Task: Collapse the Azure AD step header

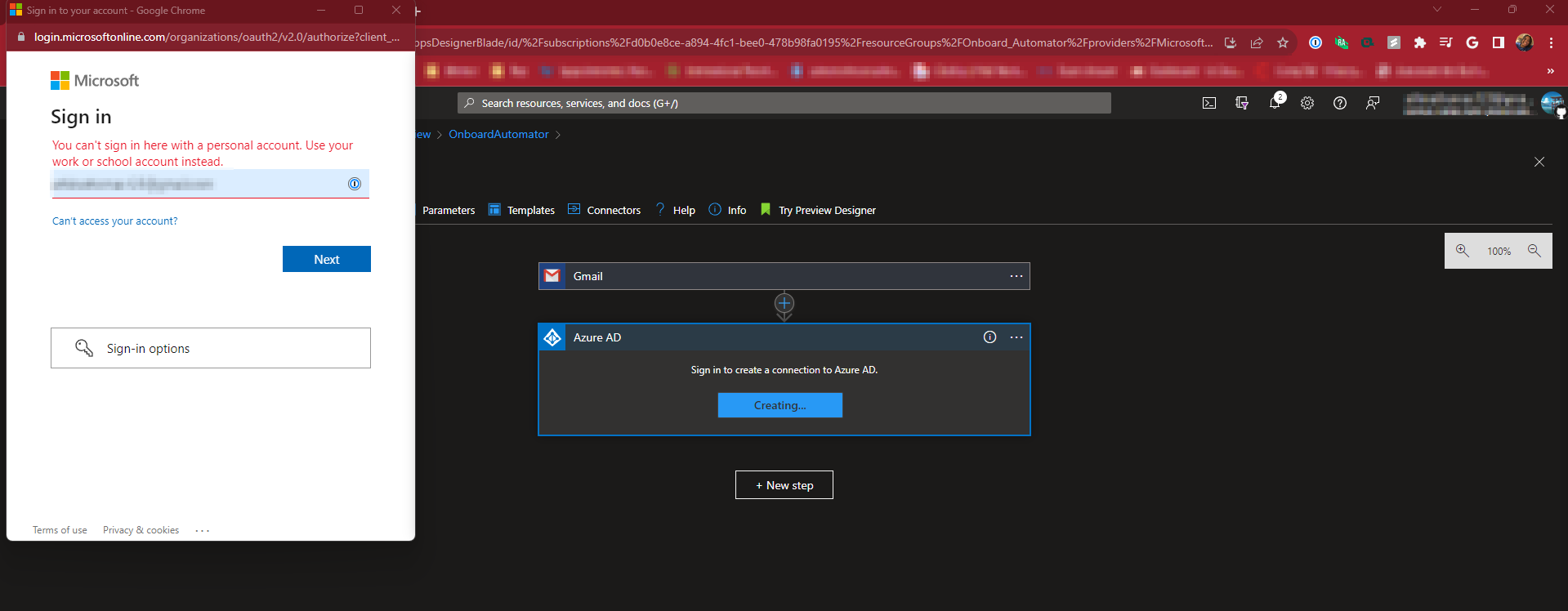Action: tap(784, 337)
